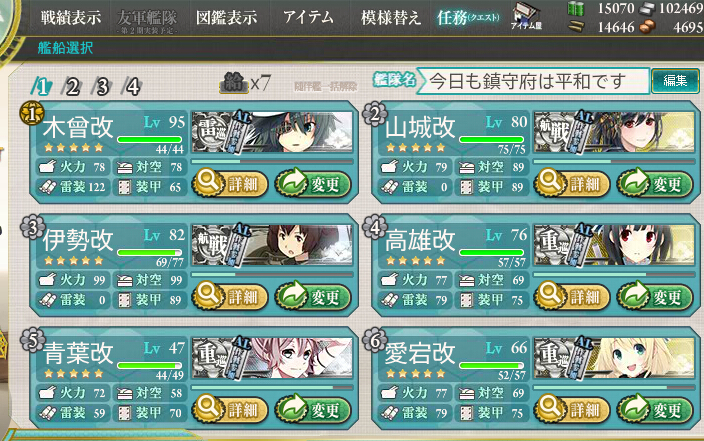
Task: Click 変更 for 伊勢改
Action: pos(313,297)
